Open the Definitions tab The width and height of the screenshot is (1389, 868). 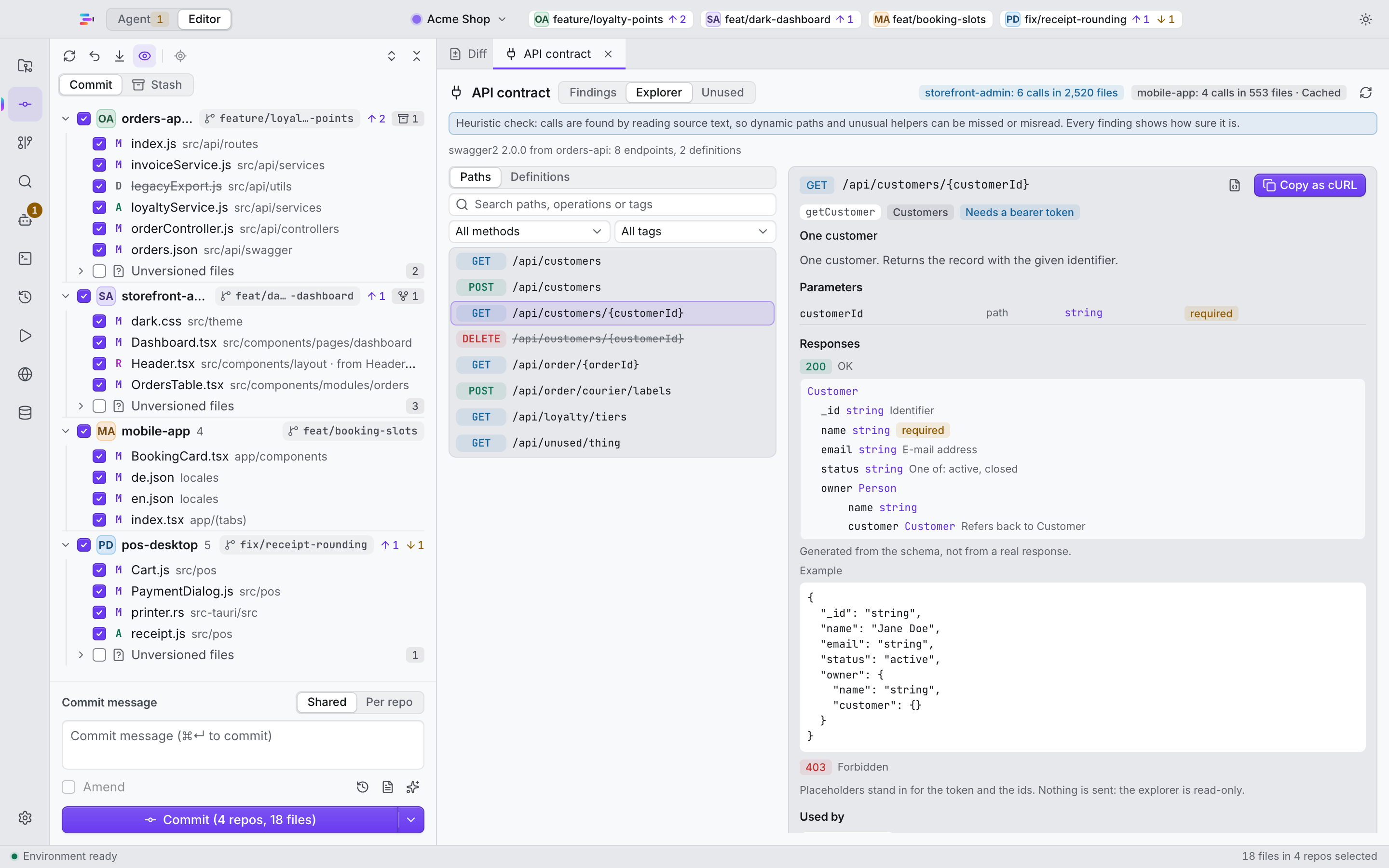540,177
